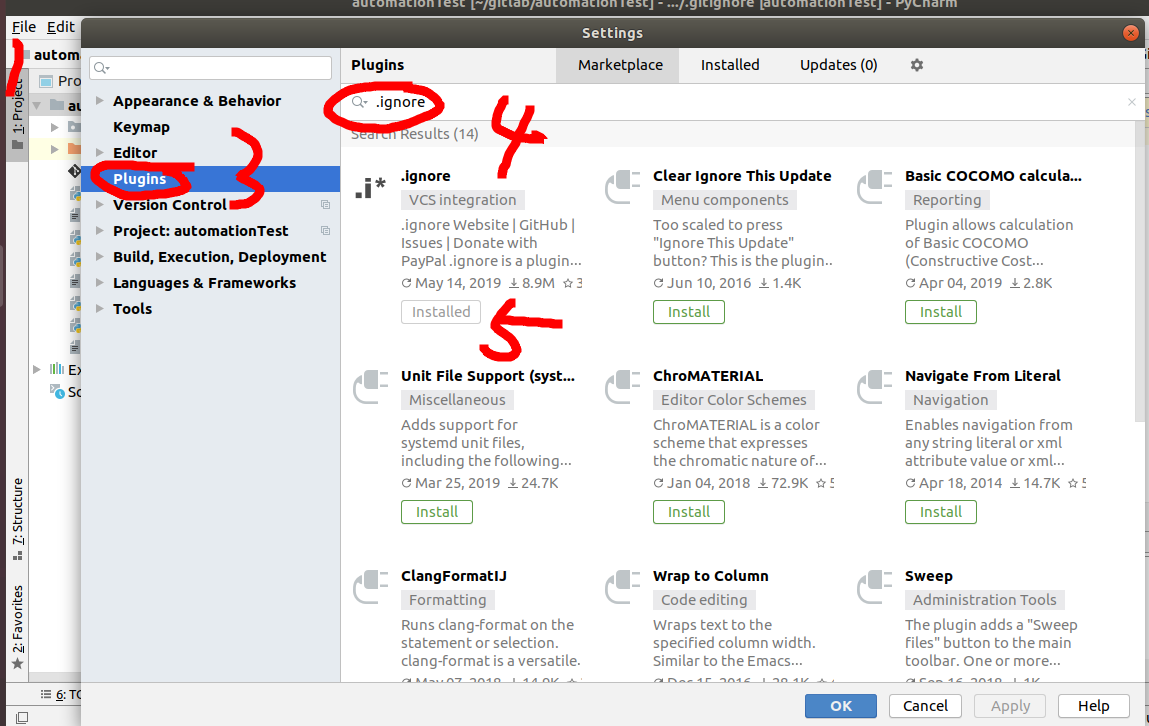The image size is (1149, 726).
Task: Click the search magnifier icon in plugin search
Action: click(x=358, y=103)
